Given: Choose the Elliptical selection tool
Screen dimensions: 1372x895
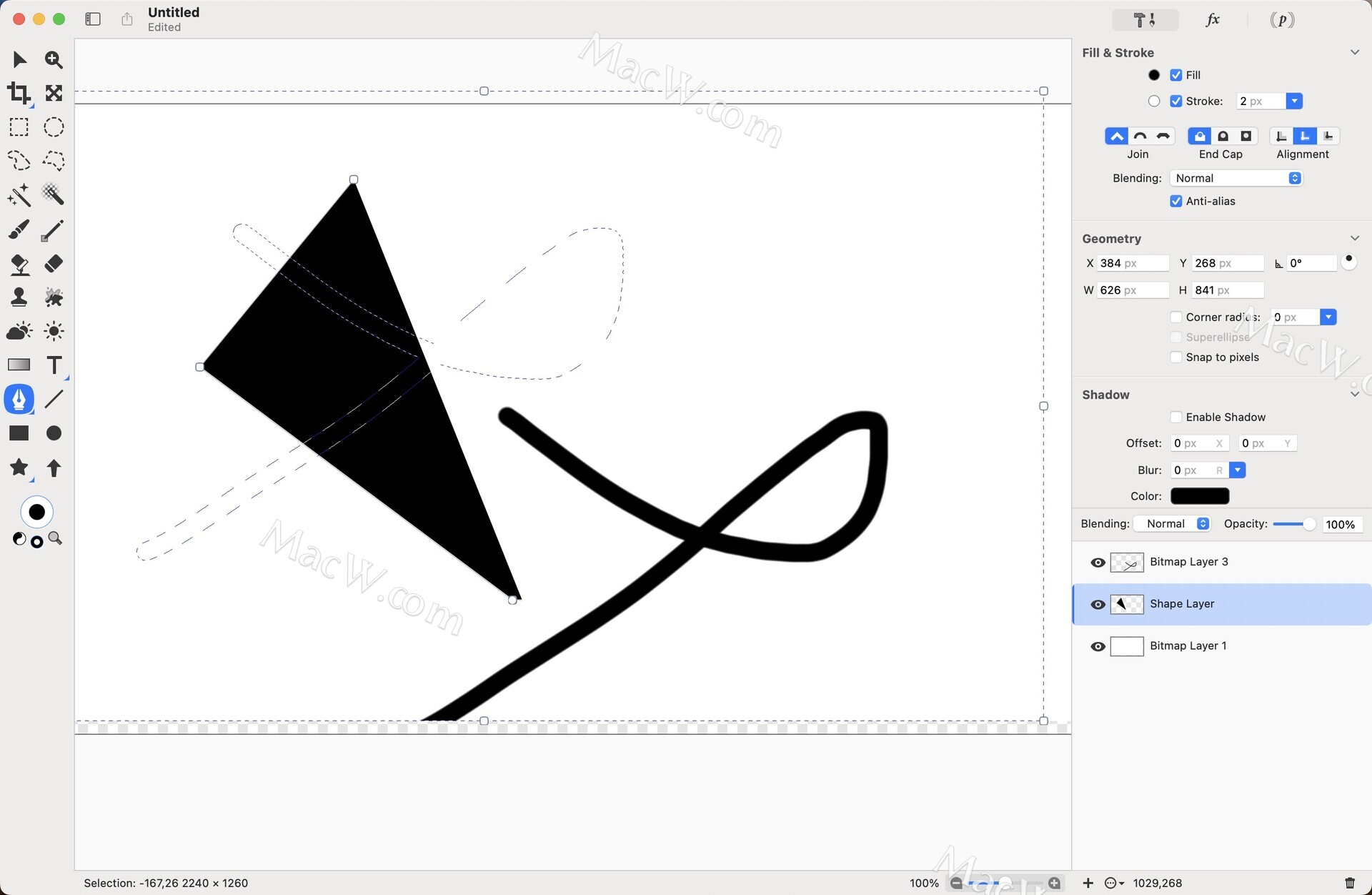Looking at the screenshot, I should 54,127.
